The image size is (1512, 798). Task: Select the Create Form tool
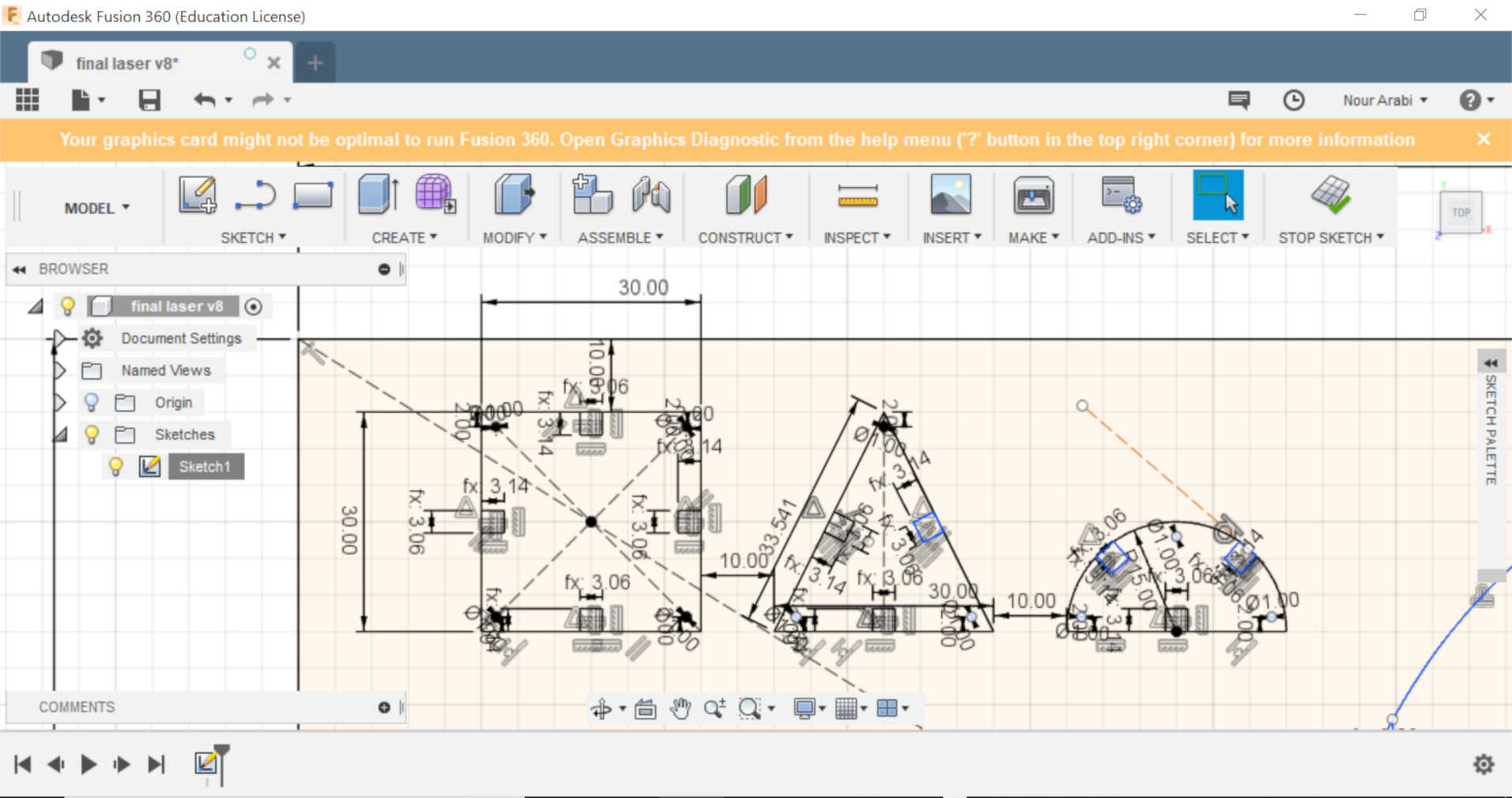pos(435,194)
